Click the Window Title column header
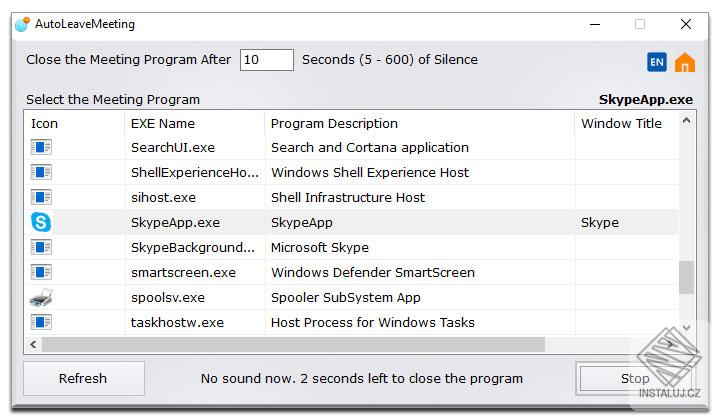Viewport: 720px width, 420px height. click(621, 124)
